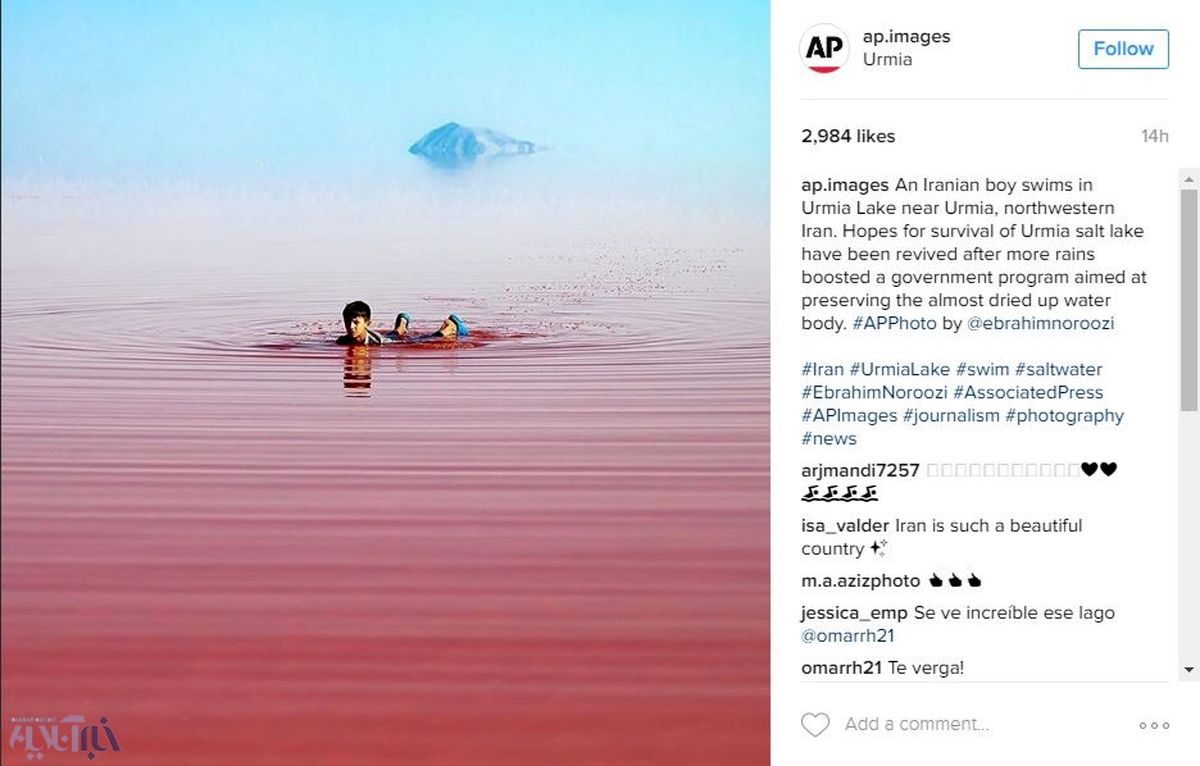The width and height of the screenshot is (1200, 766).
Task: Click the AP profile avatar icon
Action: point(824,49)
